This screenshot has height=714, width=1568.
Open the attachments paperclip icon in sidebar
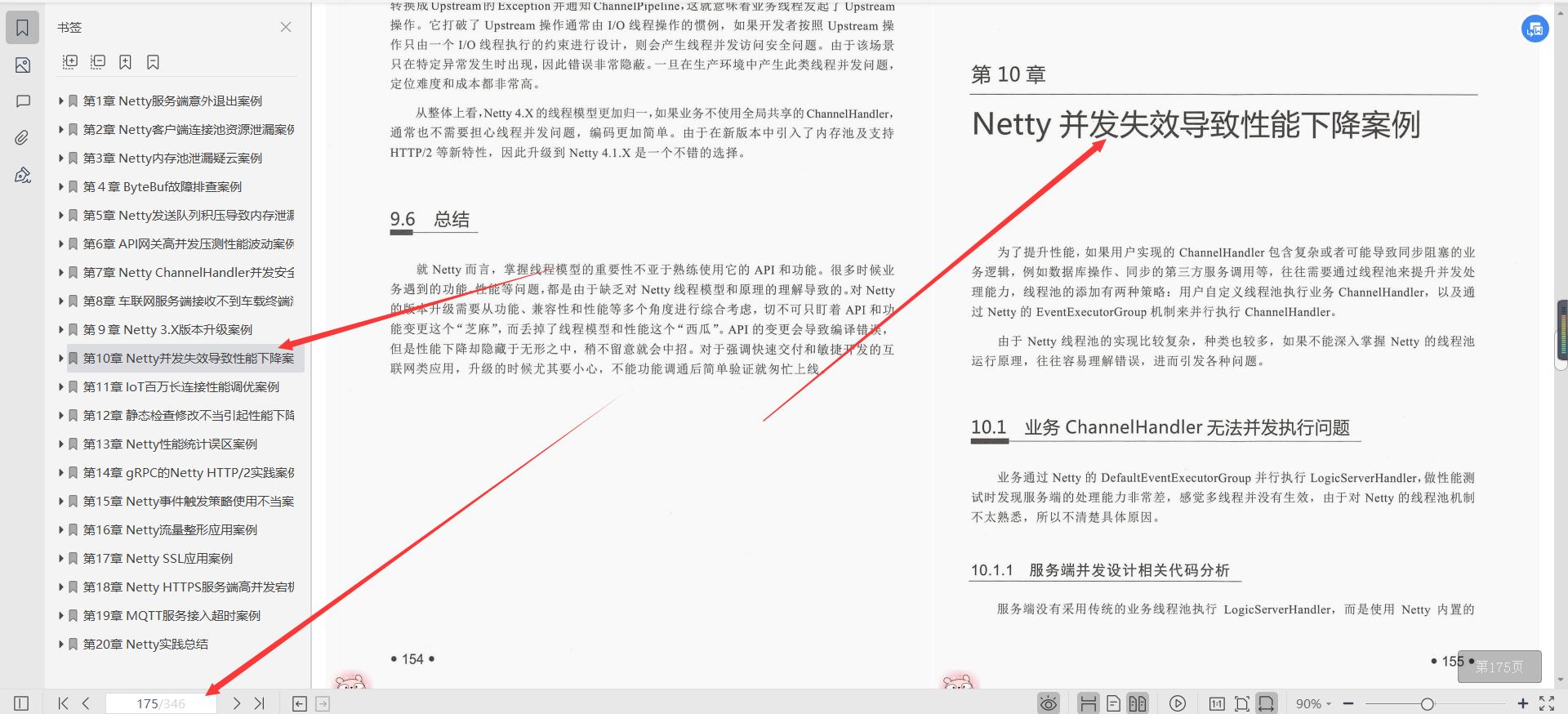point(22,138)
